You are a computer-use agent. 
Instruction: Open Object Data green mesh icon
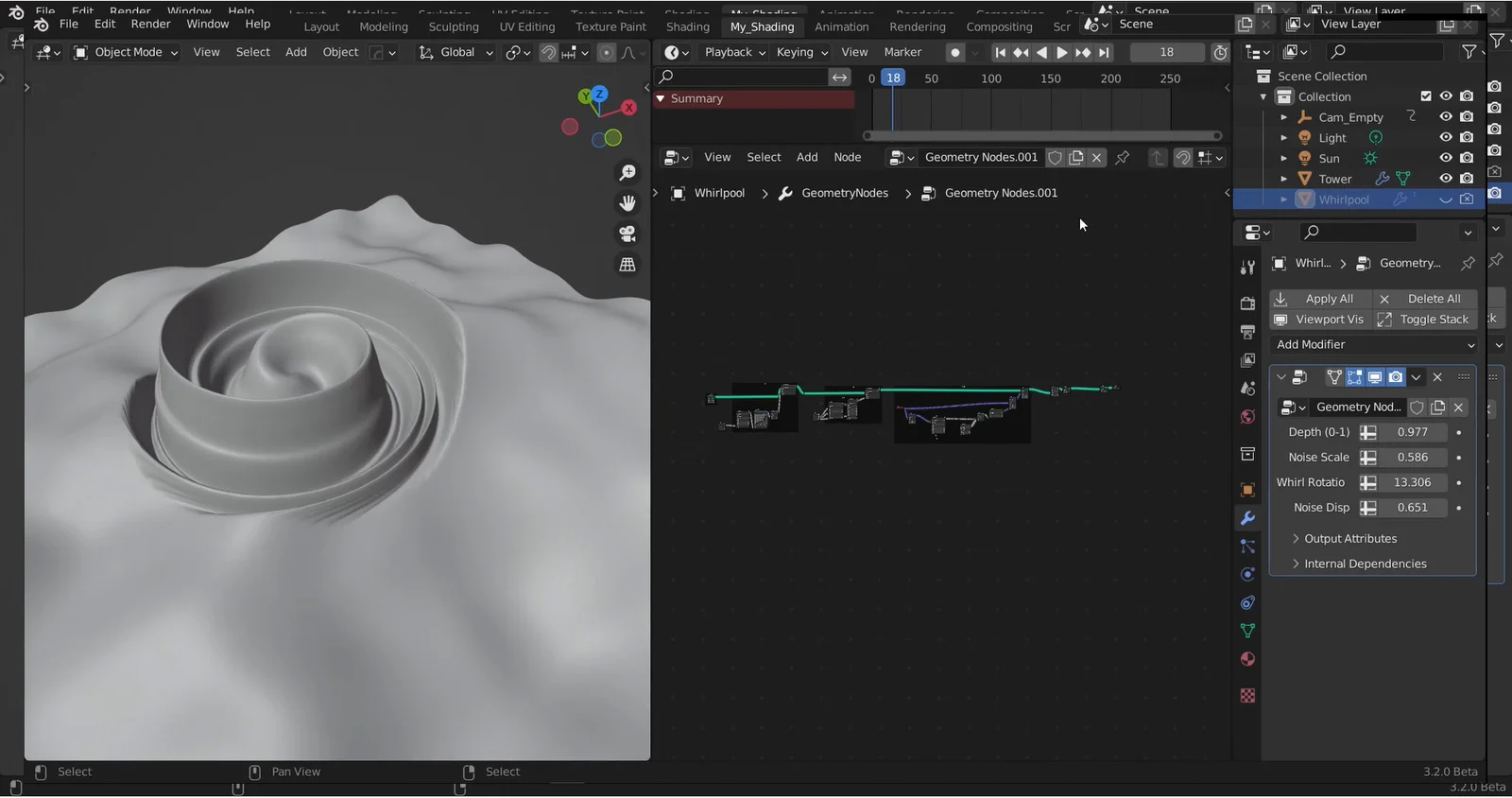point(1247,631)
